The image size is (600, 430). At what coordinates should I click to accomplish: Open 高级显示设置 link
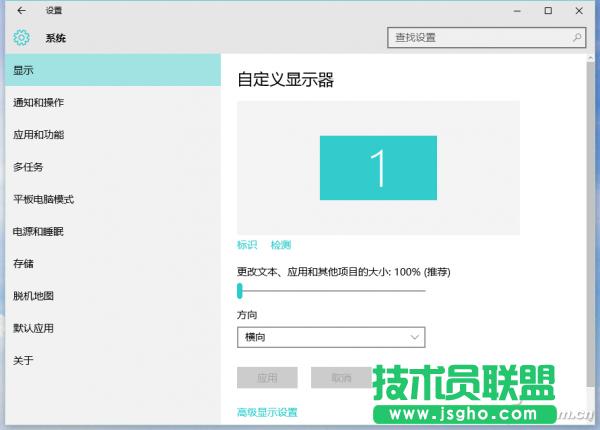(267, 412)
